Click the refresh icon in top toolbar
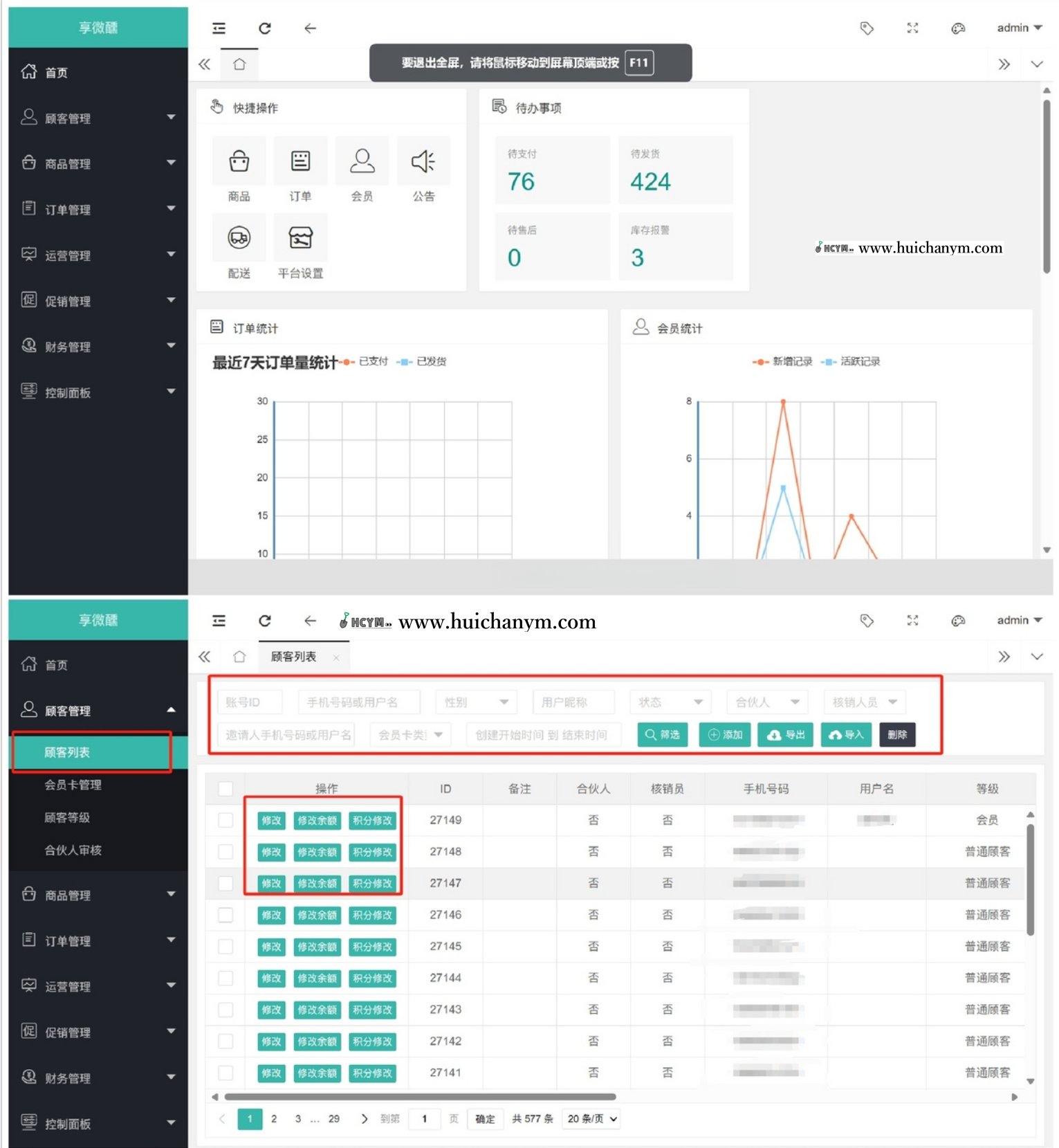Viewport: 1059px width, 1148px height. 264,28
